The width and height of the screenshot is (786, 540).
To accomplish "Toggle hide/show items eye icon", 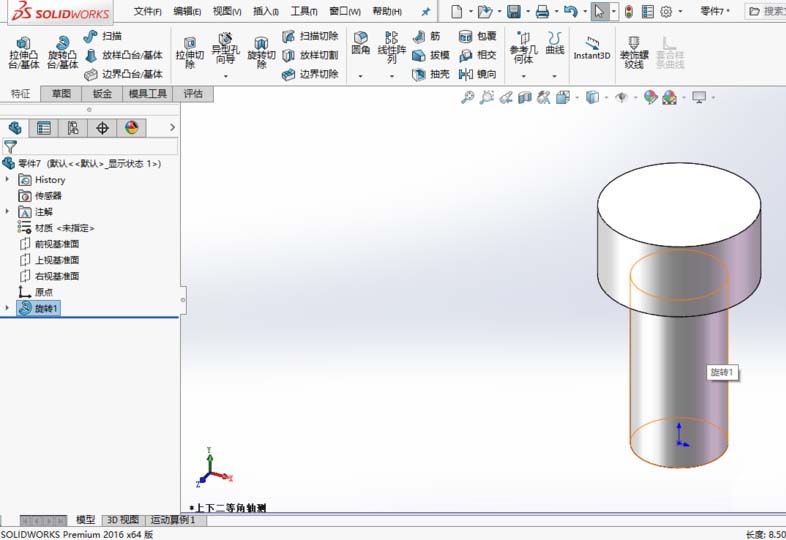I will [x=622, y=97].
